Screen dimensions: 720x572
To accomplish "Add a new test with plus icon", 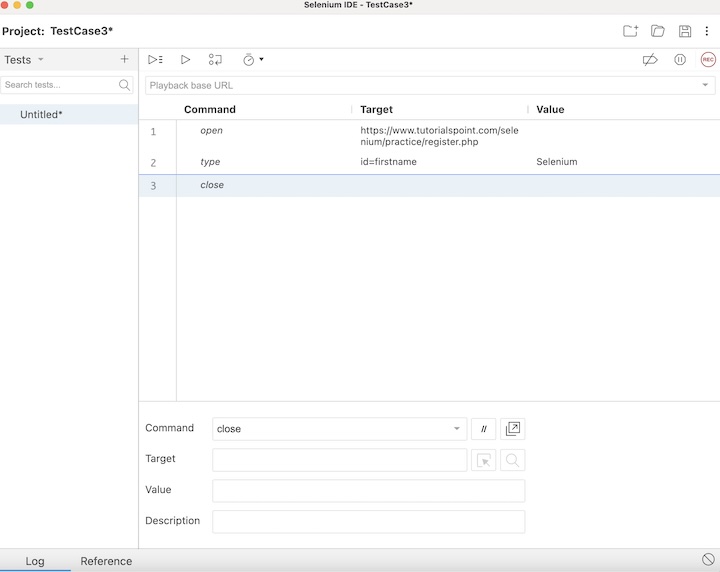I will (124, 60).
